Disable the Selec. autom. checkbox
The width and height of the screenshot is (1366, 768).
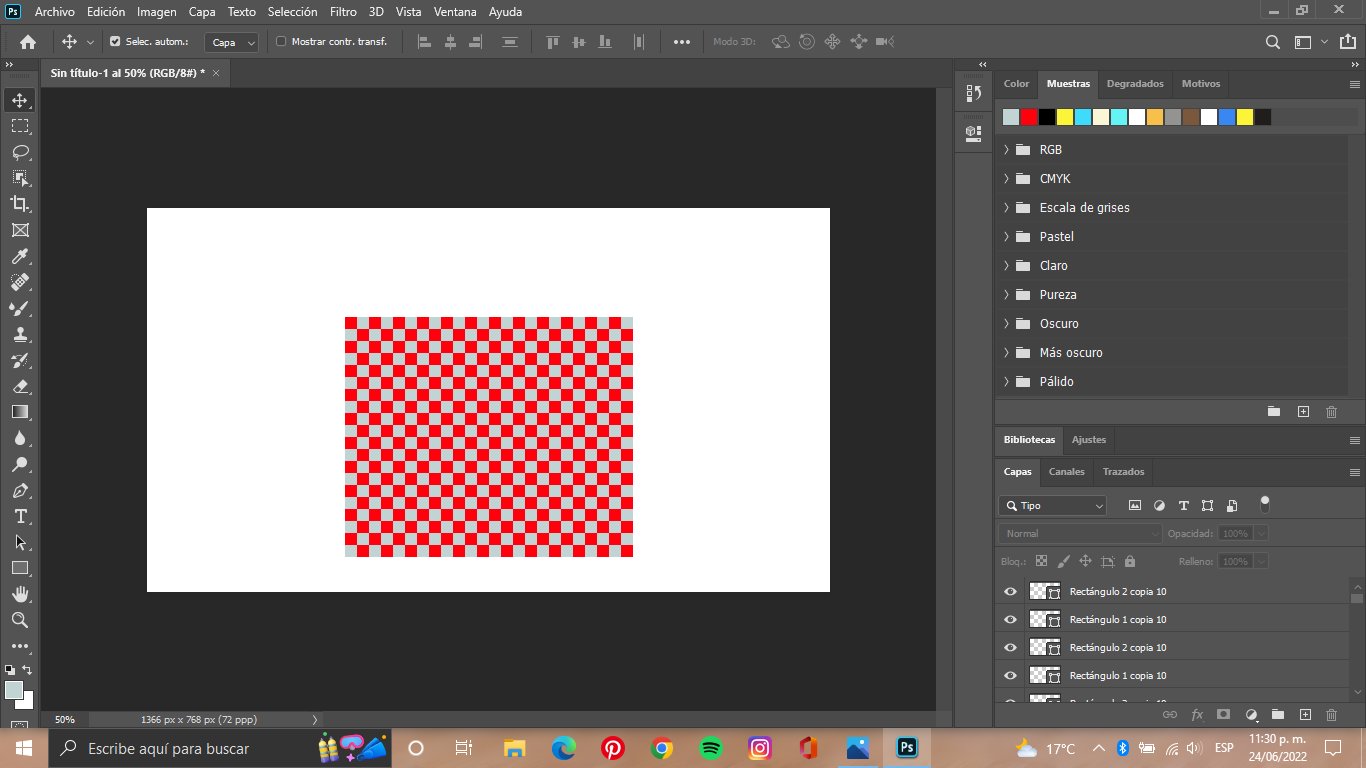[115, 42]
